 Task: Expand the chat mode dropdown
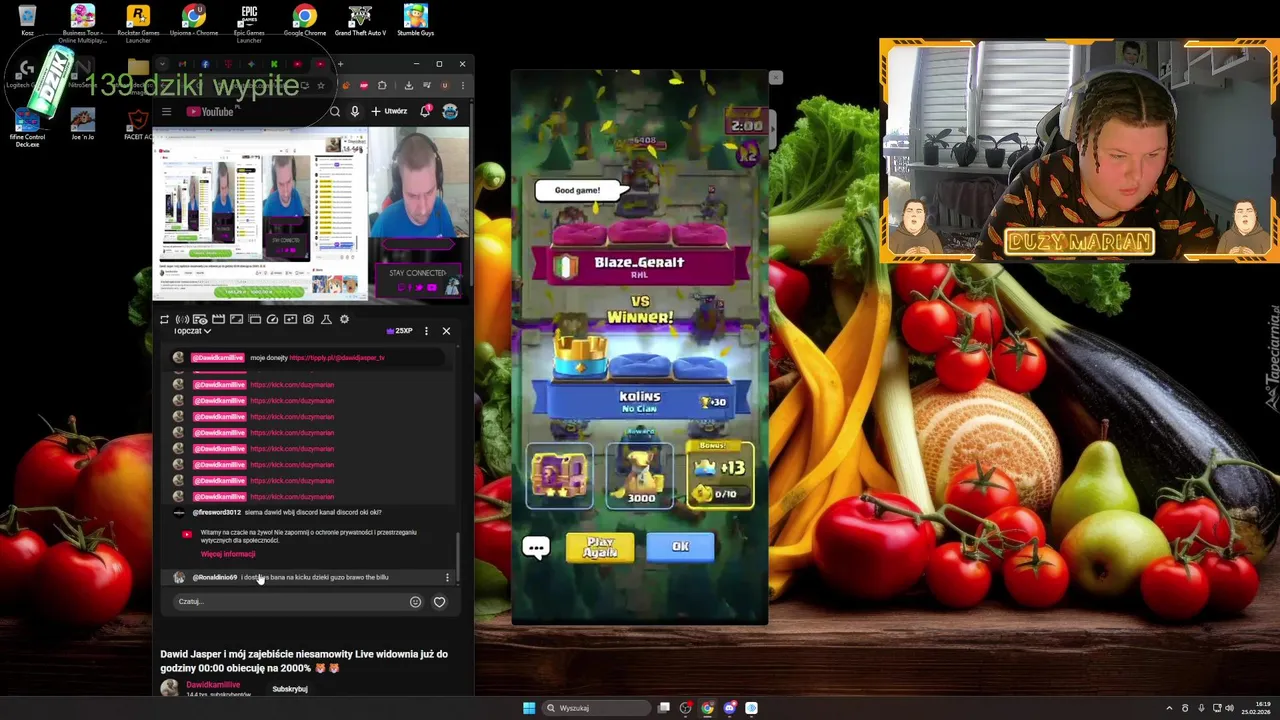click(193, 331)
